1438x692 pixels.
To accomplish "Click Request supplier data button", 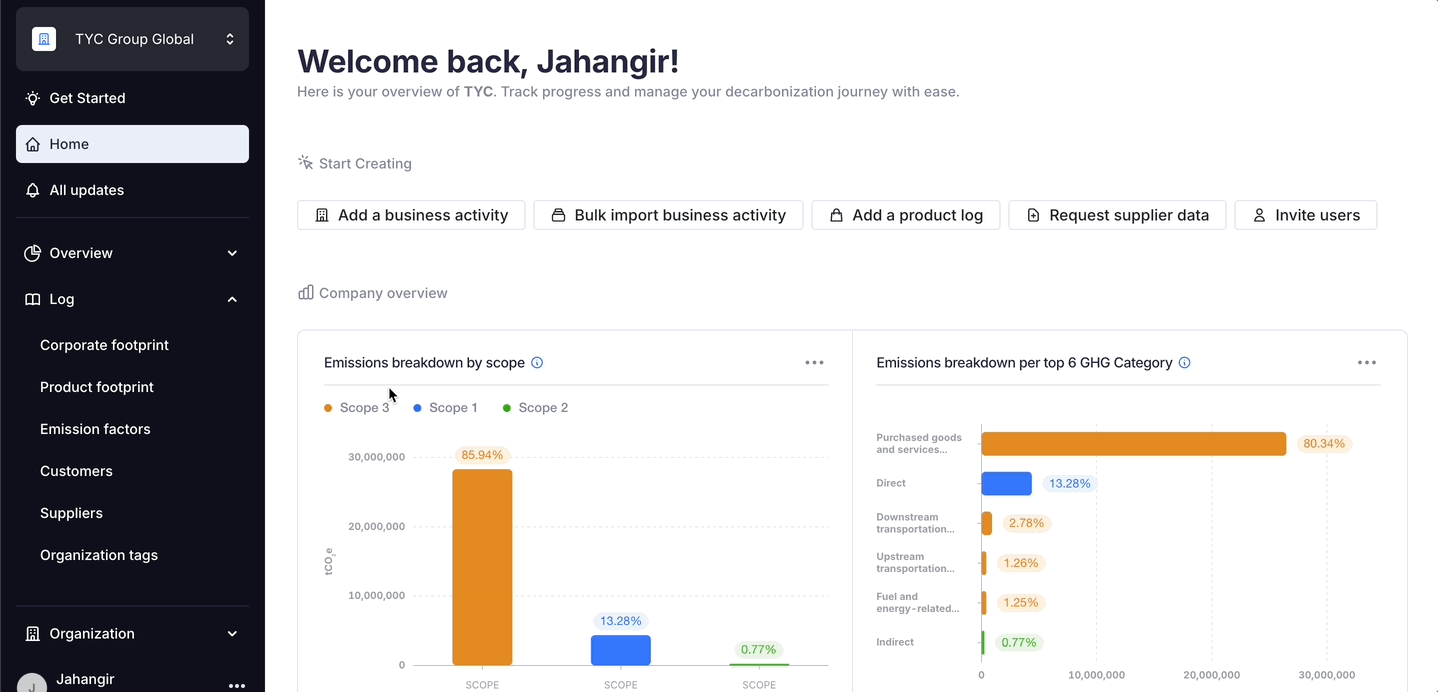I will point(1117,215).
